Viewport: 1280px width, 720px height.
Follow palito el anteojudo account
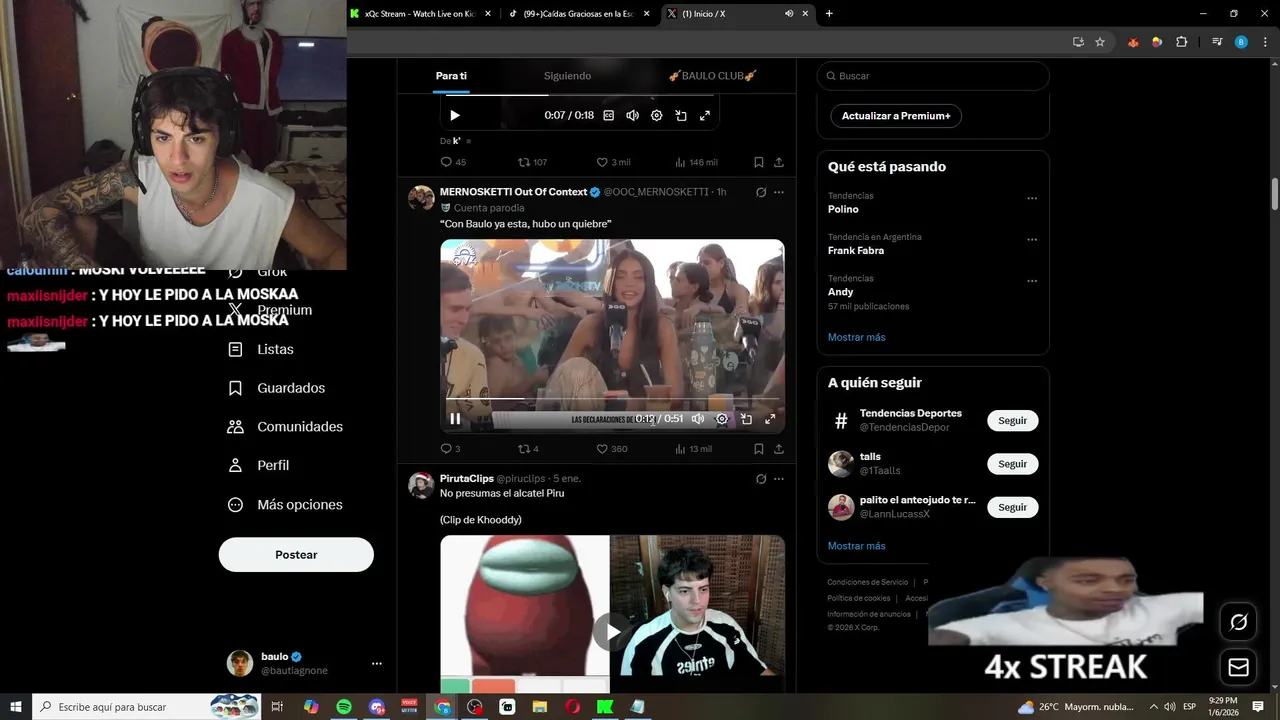[x=1012, y=507]
